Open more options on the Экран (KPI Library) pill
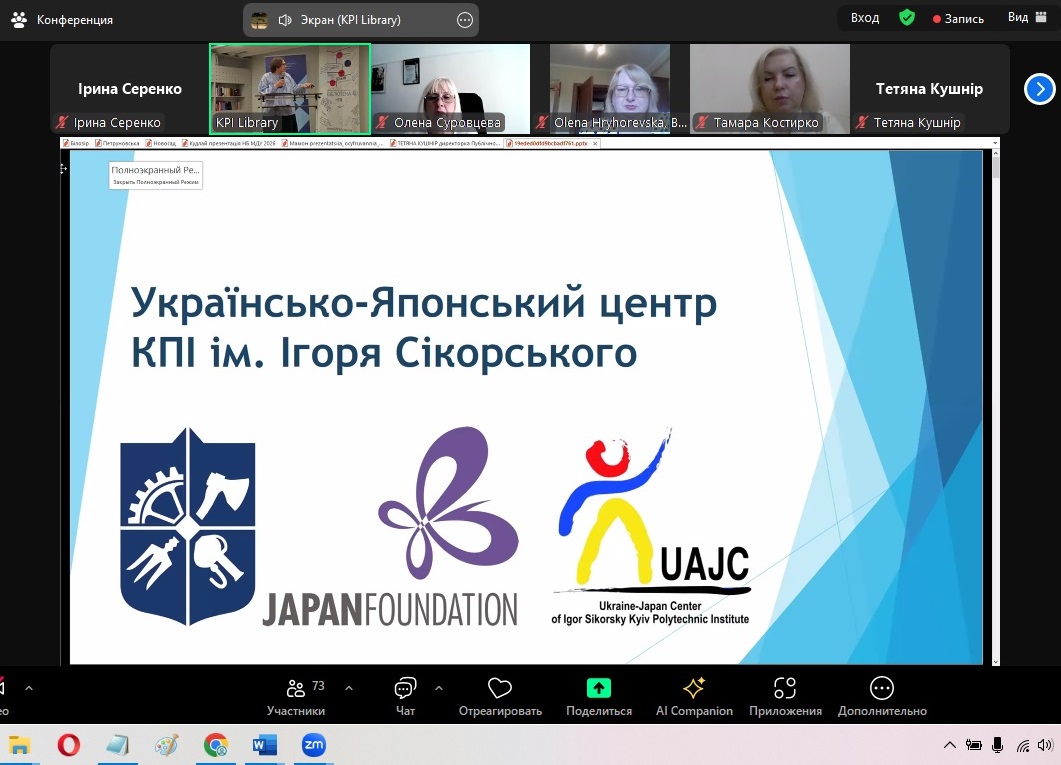The width and height of the screenshot is (1061, 765). (465, 20)
